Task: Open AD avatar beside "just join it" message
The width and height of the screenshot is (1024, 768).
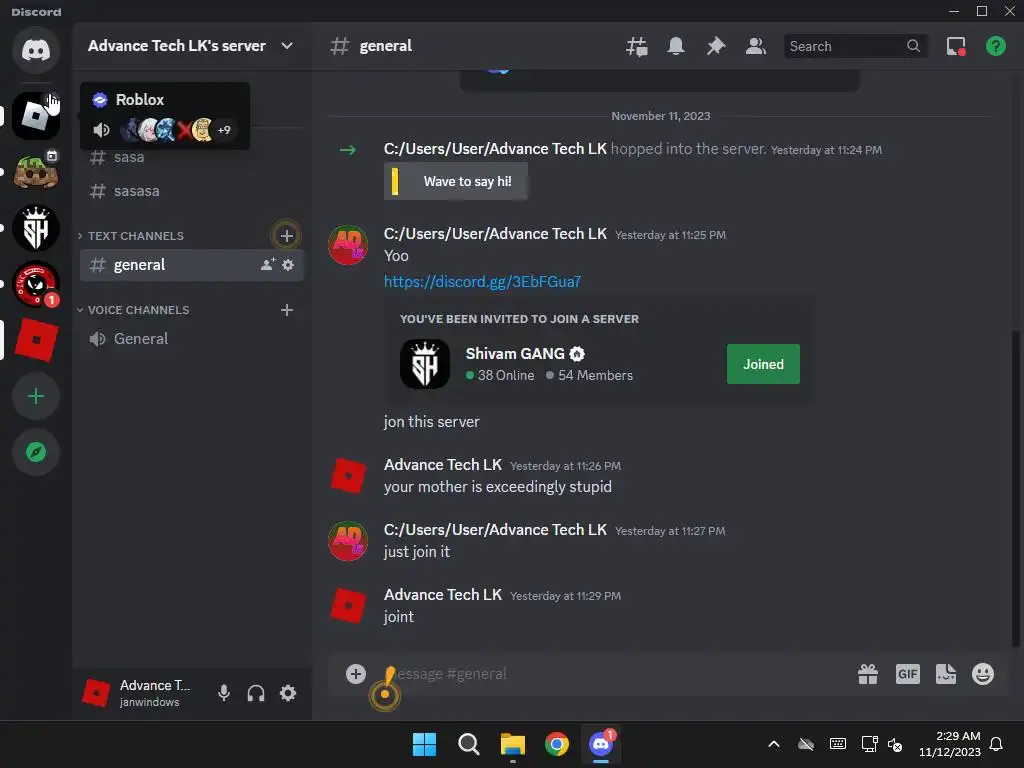Action: pyautogui.click(x=348, y=541)
